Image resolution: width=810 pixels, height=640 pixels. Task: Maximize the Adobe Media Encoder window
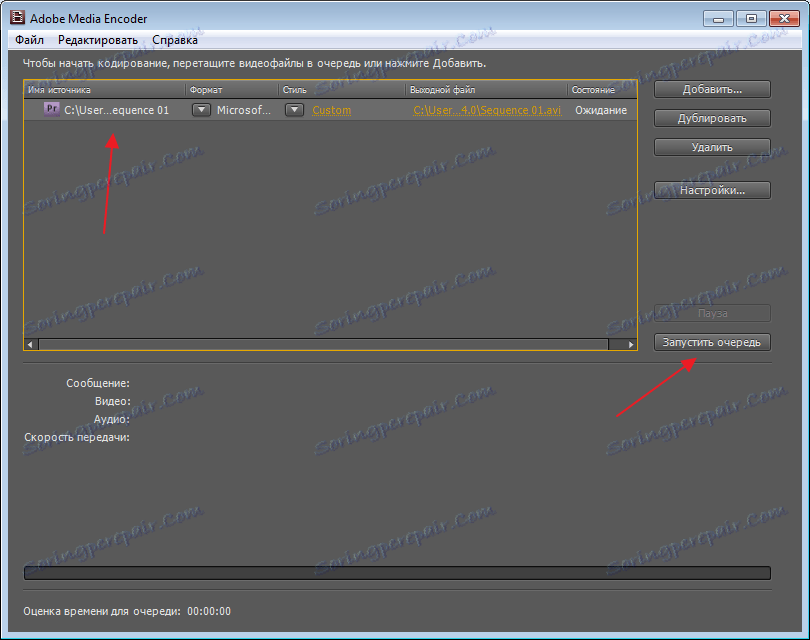point(751,19)
